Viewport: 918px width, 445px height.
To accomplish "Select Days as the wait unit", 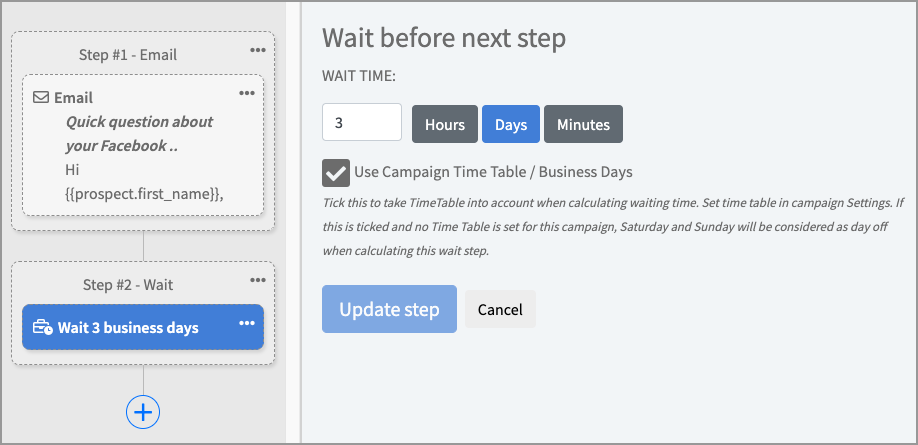I will 510,124.
